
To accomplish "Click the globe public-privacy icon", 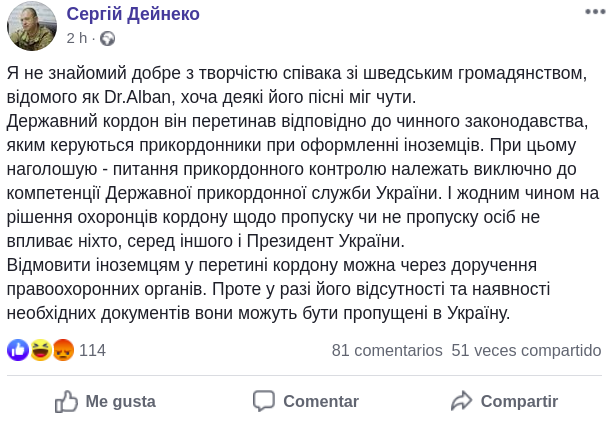I will click(107, 39).
